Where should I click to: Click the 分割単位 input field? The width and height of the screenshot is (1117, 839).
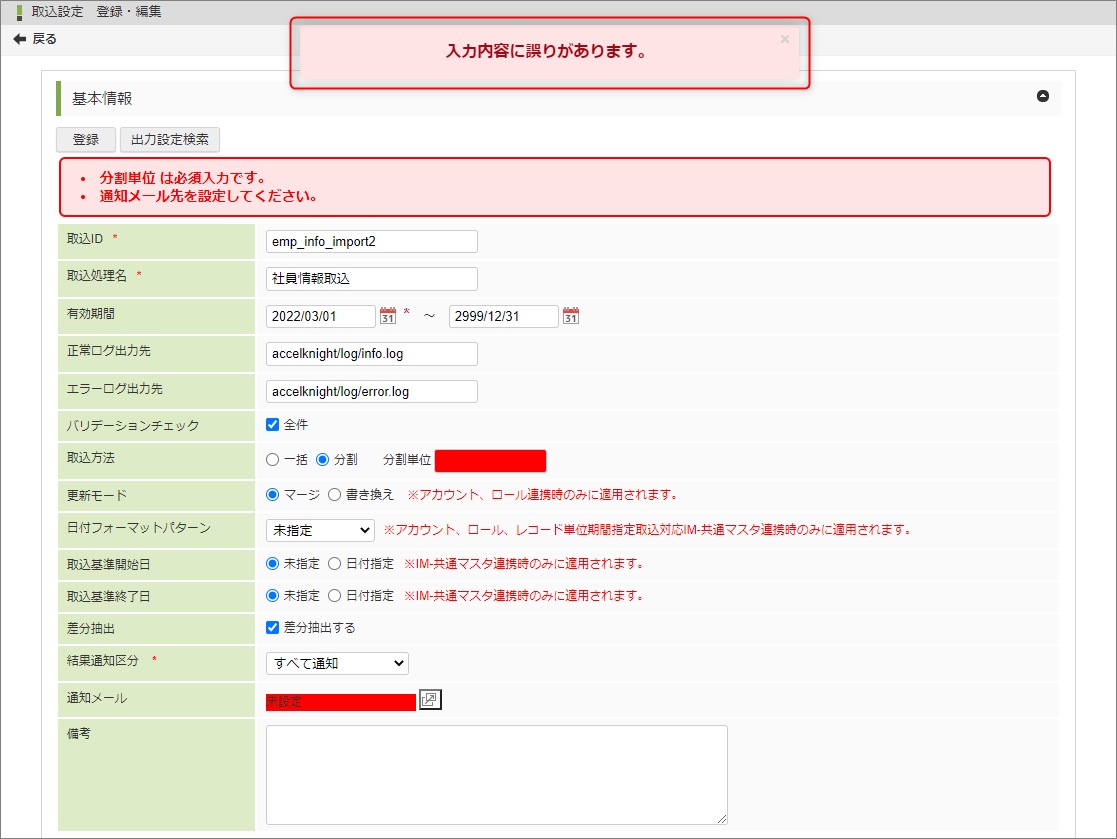(490, 461)
